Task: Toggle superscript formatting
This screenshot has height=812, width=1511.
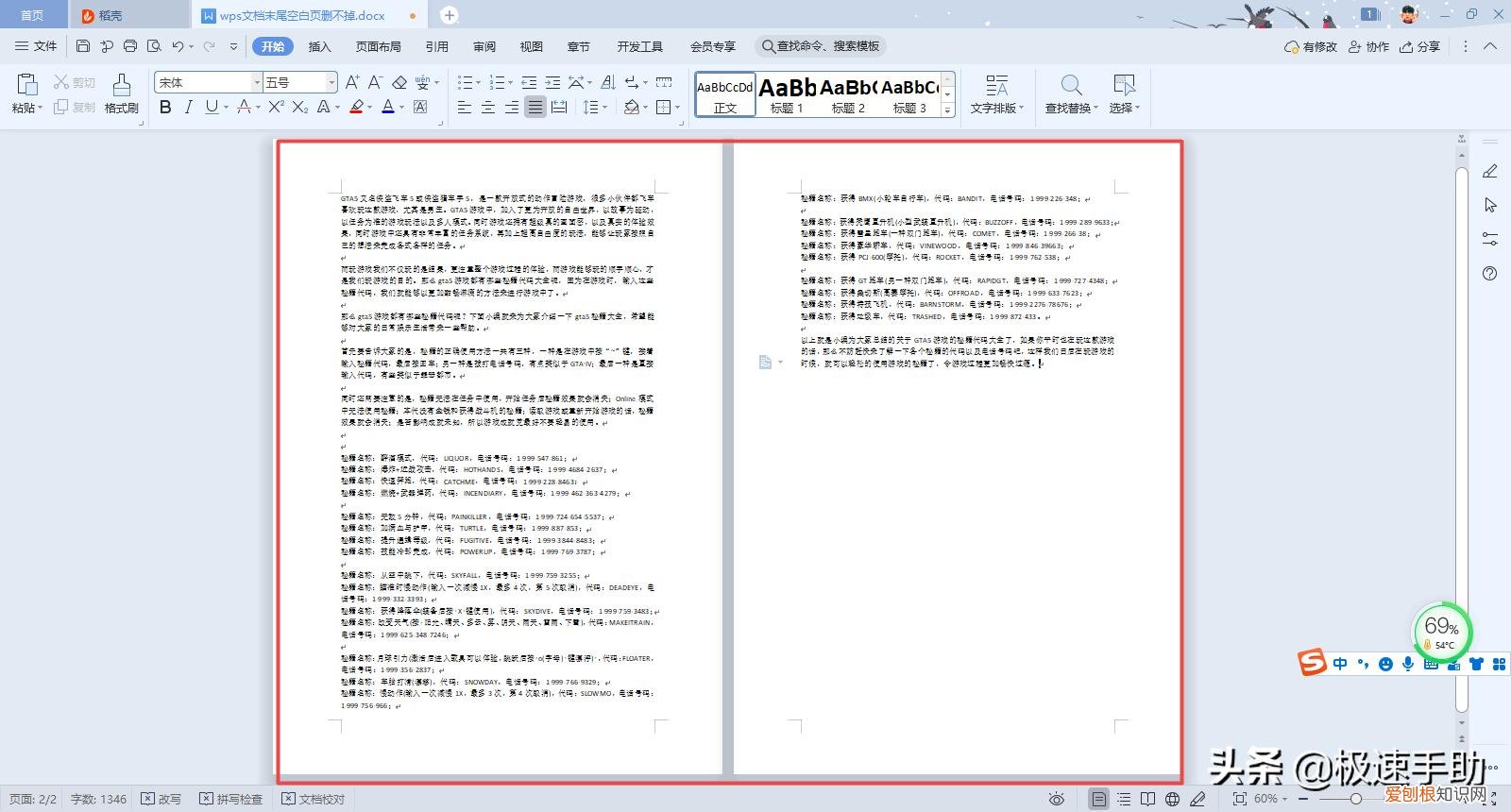Action: pos(276,107)
